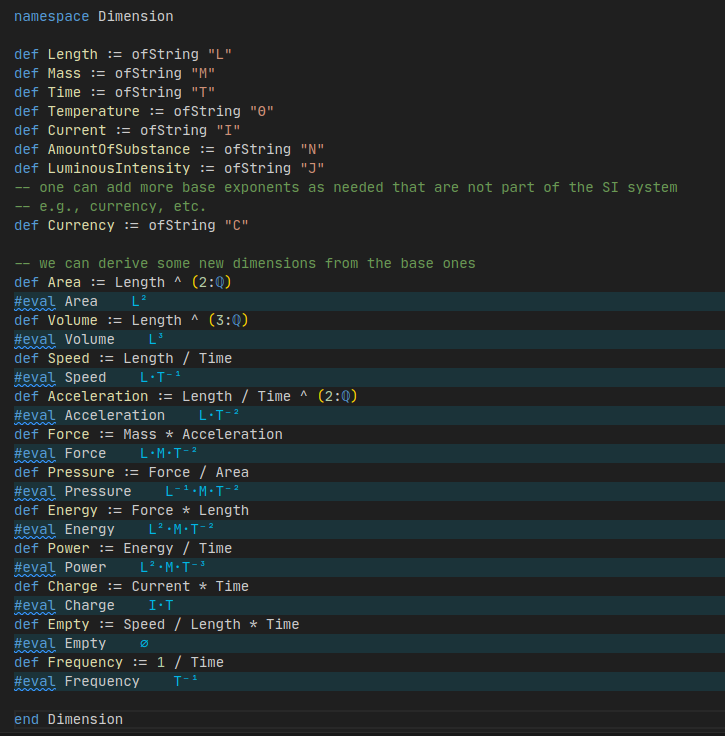Click the "L" string in Length definition
The image size is (725, 736).
pyautogui.click(x=224, y=54)
